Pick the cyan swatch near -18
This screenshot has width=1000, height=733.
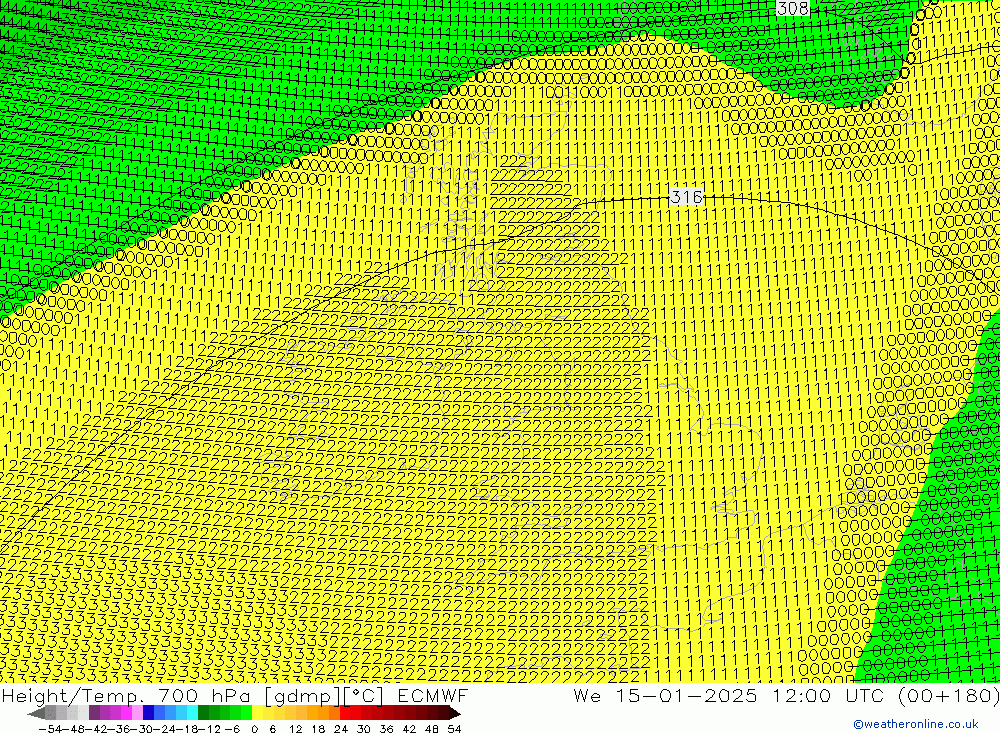pos(192,713)
